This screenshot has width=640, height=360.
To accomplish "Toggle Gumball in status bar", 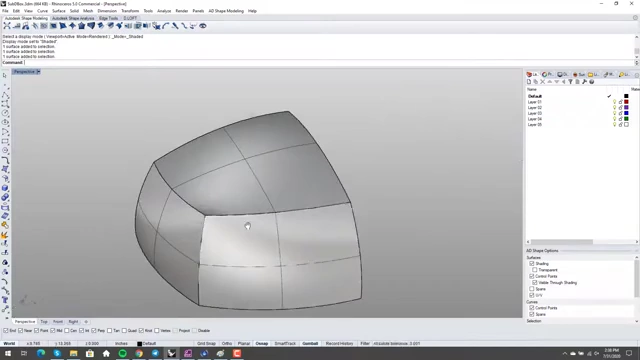I will [310, 344].
